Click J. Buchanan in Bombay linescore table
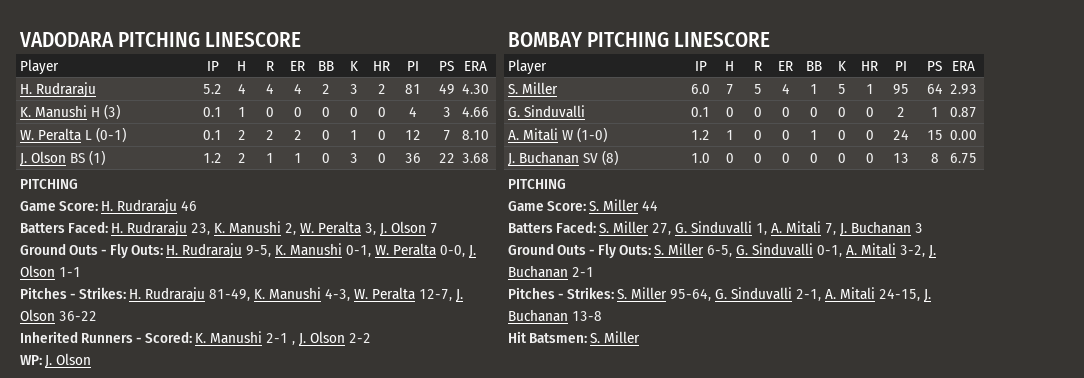Screen dimensions: 1084x378 [543, 158]
